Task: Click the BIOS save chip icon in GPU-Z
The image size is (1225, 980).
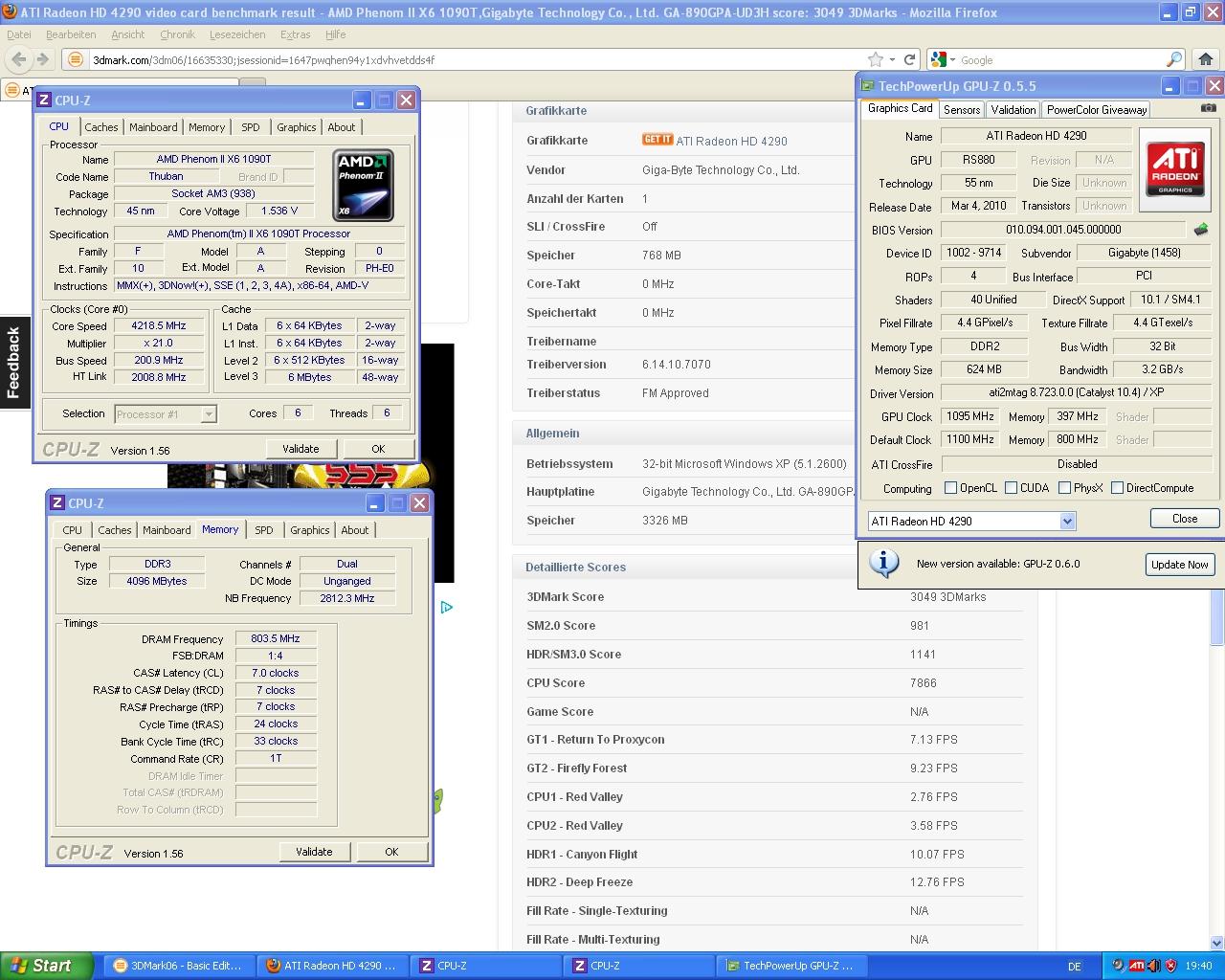Action: (1201, 230)
